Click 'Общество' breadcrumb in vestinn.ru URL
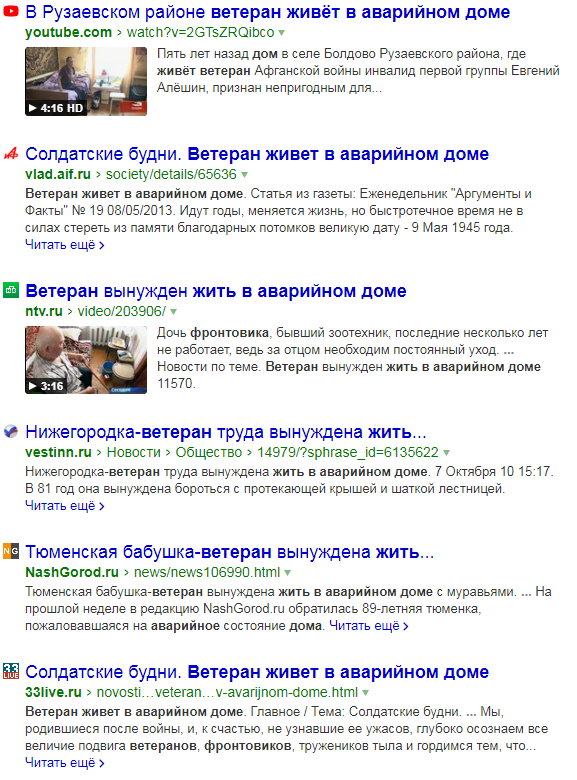The height and width of the screenshot is (780, 577). pos(208,452)
